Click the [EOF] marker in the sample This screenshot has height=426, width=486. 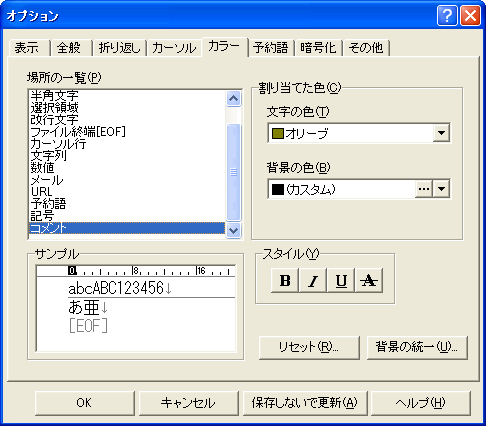pos(88,326)
